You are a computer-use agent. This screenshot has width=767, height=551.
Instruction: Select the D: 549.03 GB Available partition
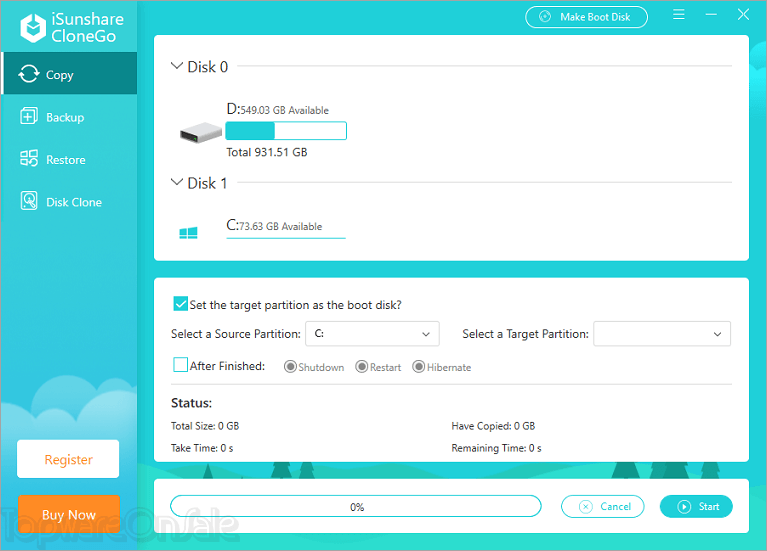(x=277, y=109)
